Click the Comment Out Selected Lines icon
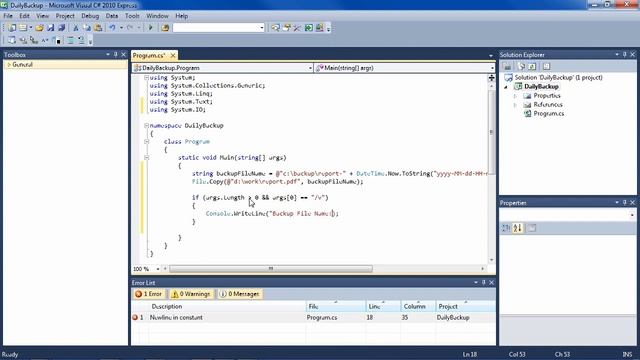The image size is (640, 360). click(71, 40)
